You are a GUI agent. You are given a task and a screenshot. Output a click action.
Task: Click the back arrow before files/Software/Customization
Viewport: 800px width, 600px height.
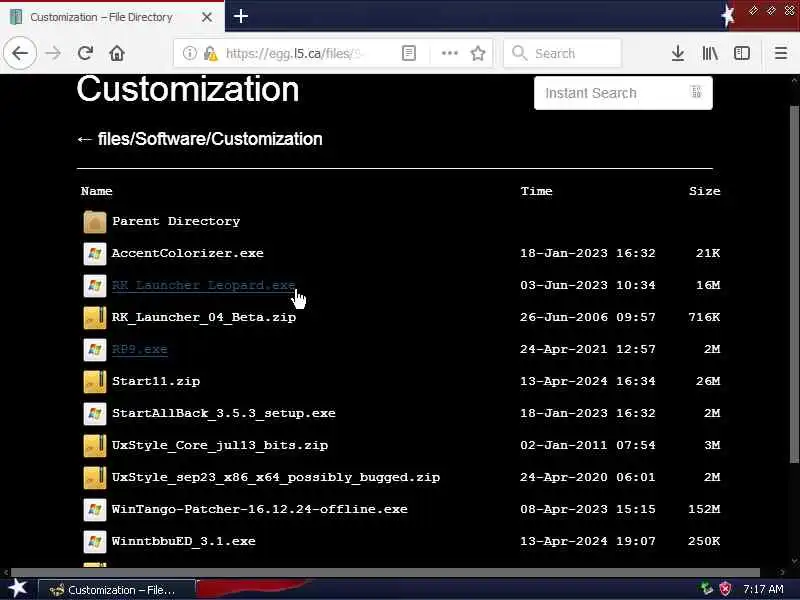coord(84,139)
